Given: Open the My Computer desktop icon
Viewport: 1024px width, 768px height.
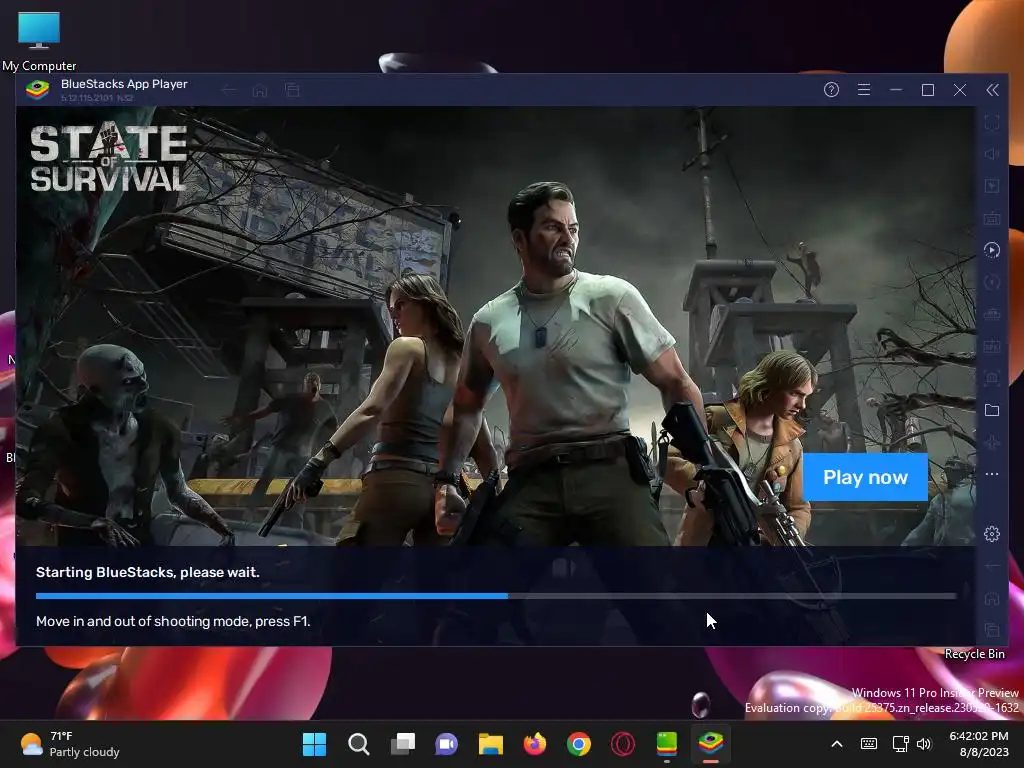Looking at the screenshot, I should [39, 39].
